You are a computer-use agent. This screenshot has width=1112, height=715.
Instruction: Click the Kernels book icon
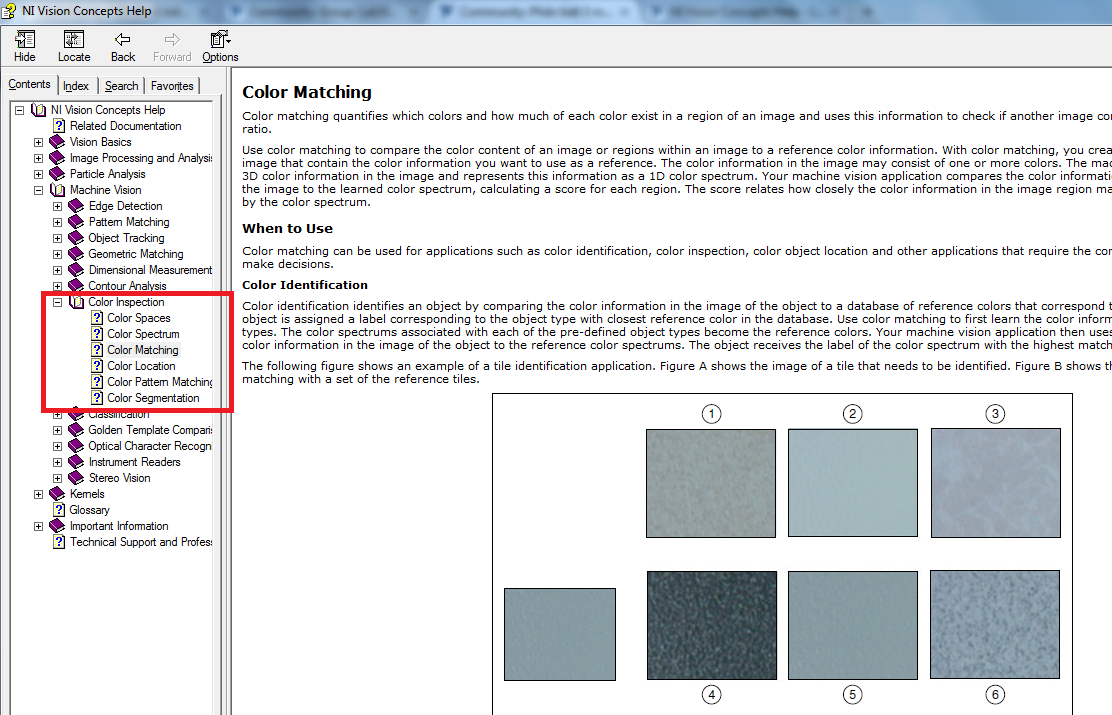[57, 494]
